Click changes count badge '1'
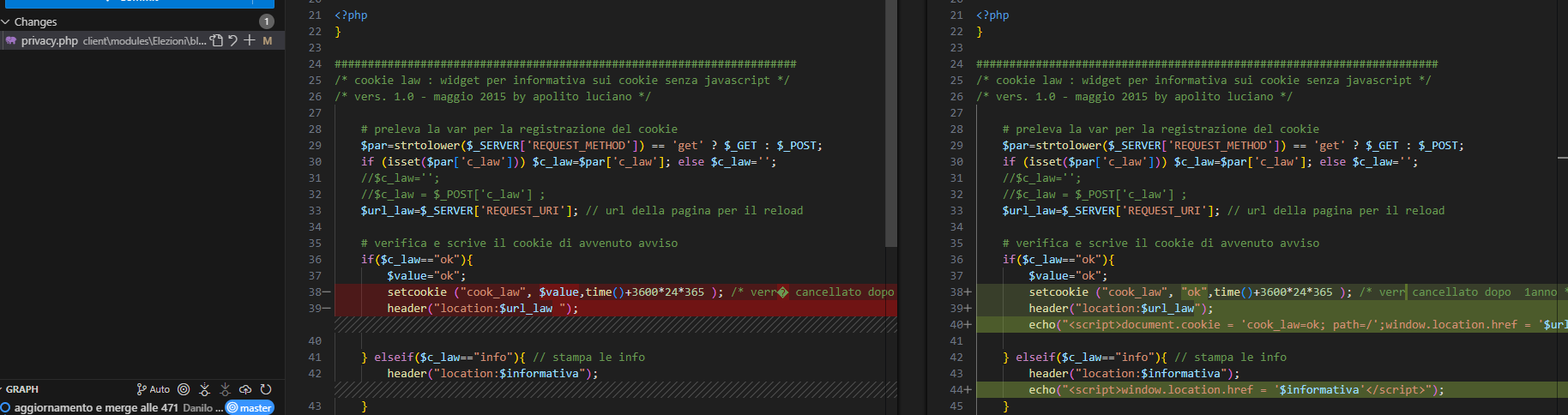This screenshot has height=415, width=1568. pyautogui.click(x=267, y=21)
